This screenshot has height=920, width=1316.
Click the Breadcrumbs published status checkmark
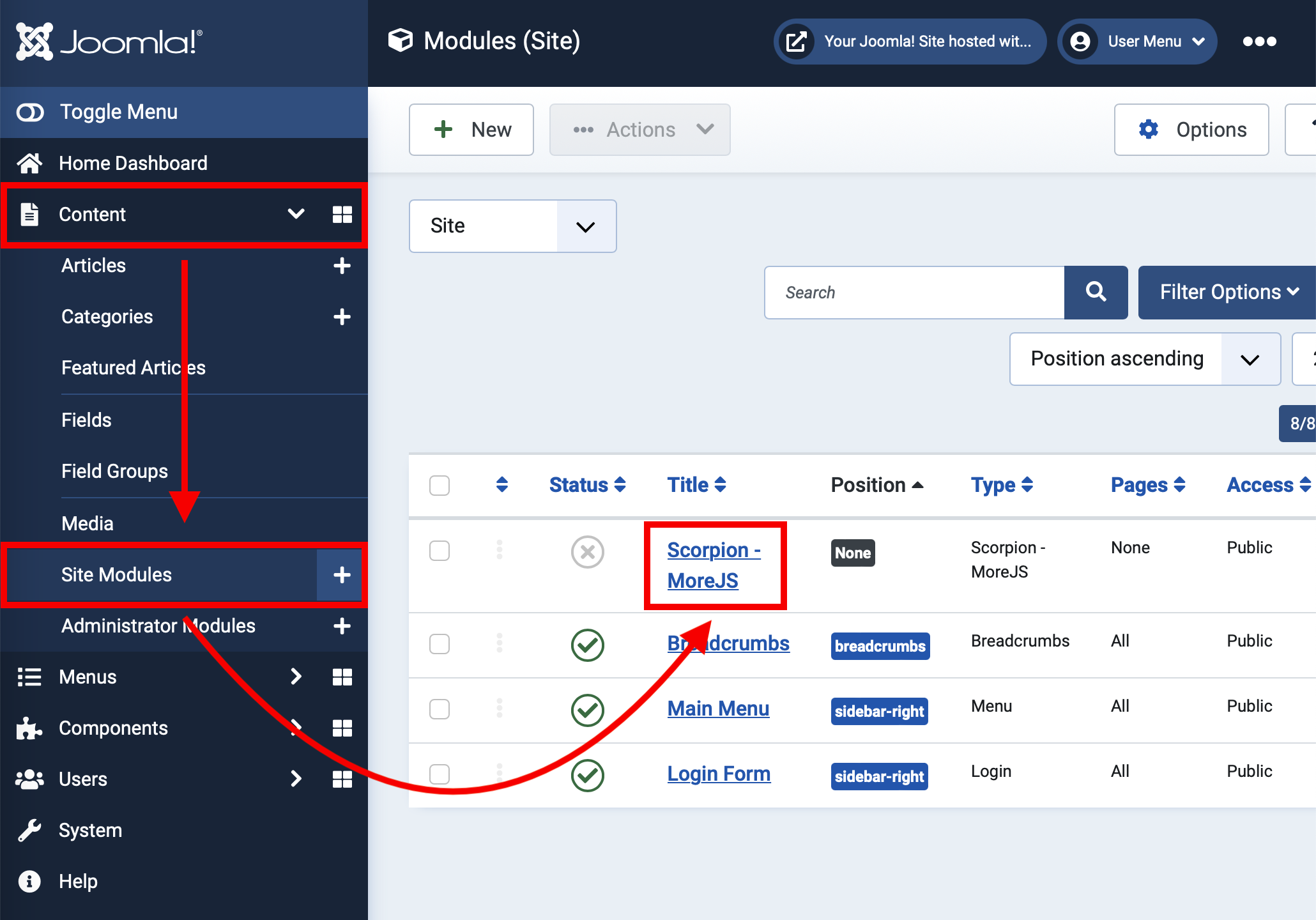[x=587, y=645]
